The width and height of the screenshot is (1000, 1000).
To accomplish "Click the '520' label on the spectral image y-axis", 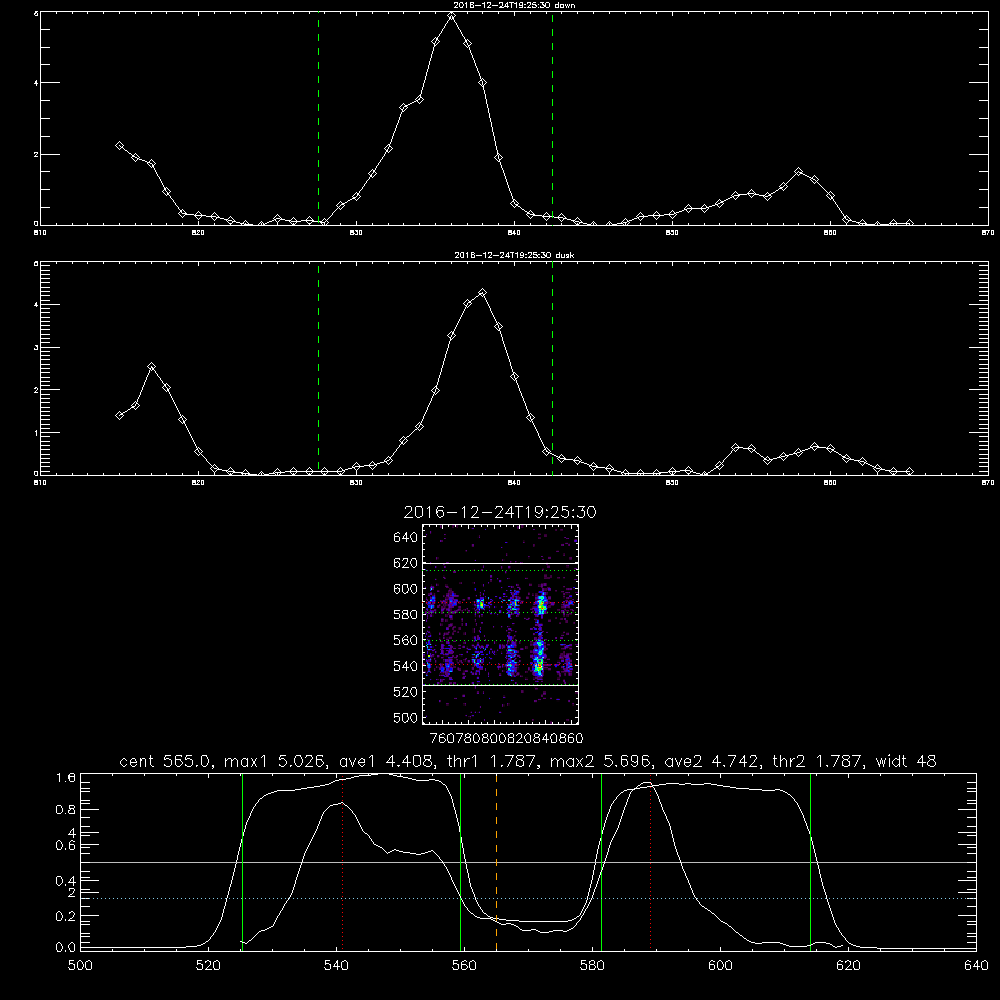I will point(406,692).
